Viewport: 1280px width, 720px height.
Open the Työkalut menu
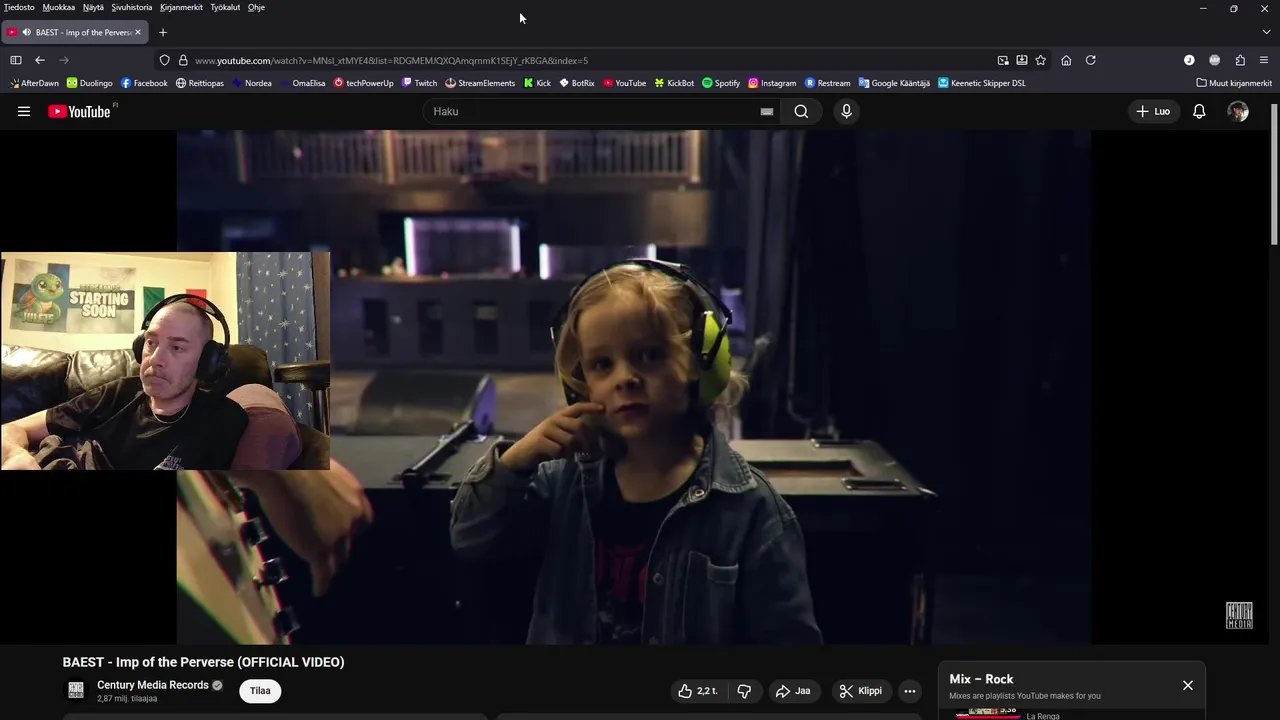click(225, 7)
